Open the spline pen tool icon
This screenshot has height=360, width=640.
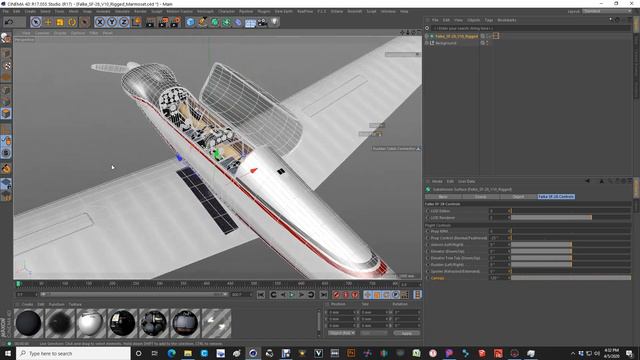202,22
